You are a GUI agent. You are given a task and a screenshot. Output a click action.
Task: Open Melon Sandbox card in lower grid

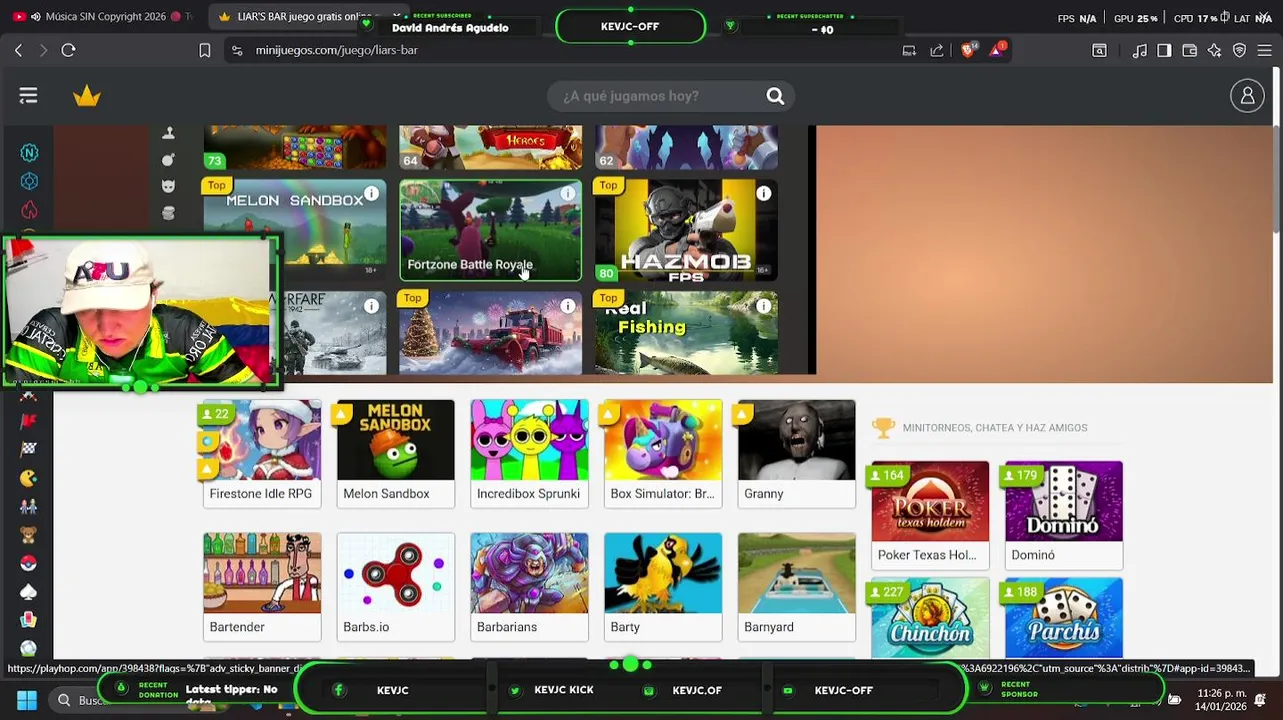(x=395, y=454)
